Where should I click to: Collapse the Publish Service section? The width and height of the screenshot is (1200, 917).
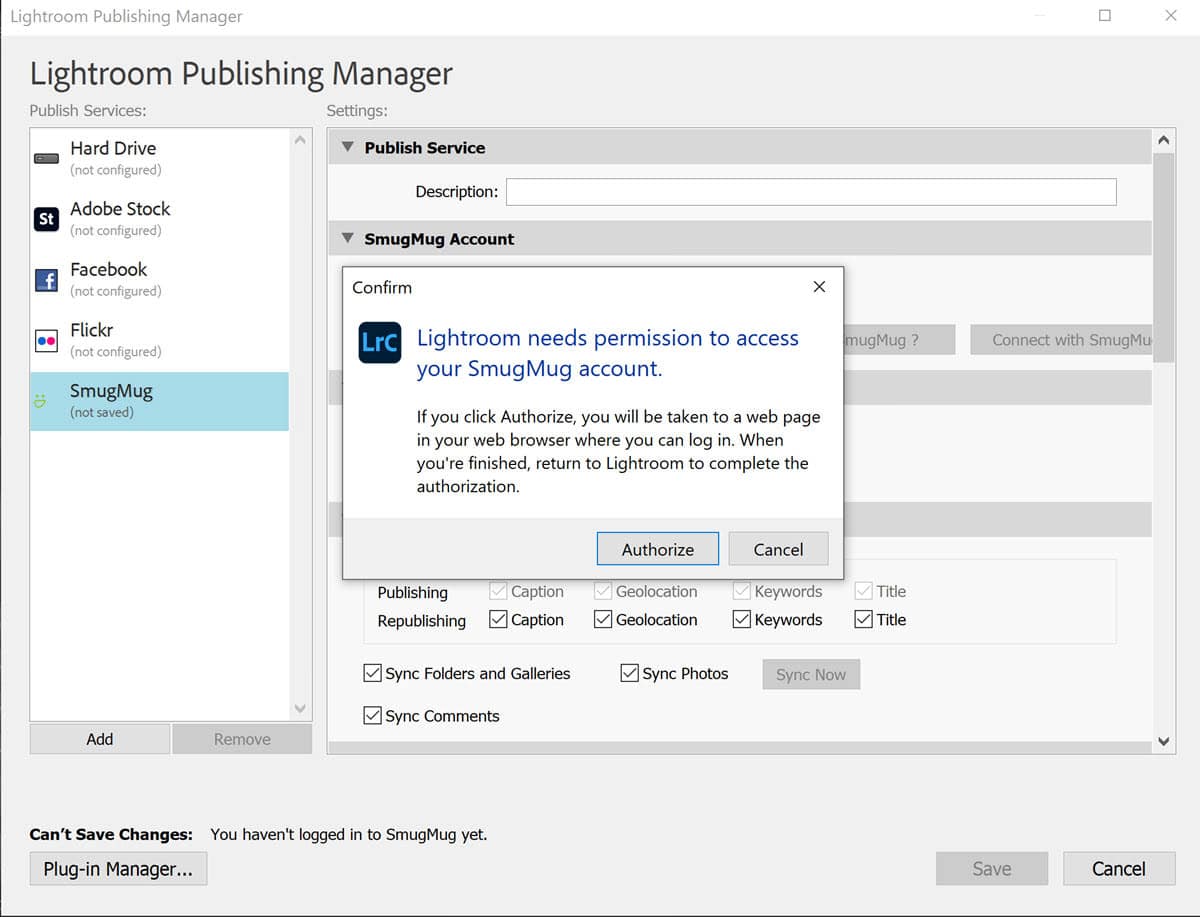click(x=348, y=147)
